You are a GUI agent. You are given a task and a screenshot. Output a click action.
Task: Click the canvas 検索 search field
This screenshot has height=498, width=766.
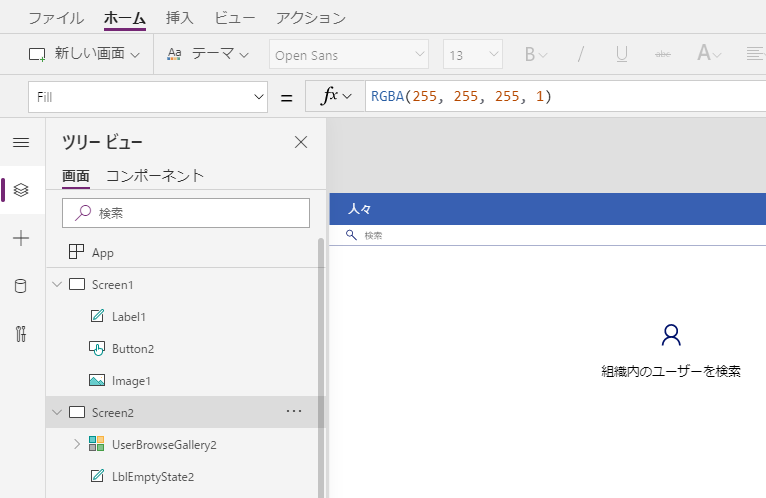pos(548,236)
